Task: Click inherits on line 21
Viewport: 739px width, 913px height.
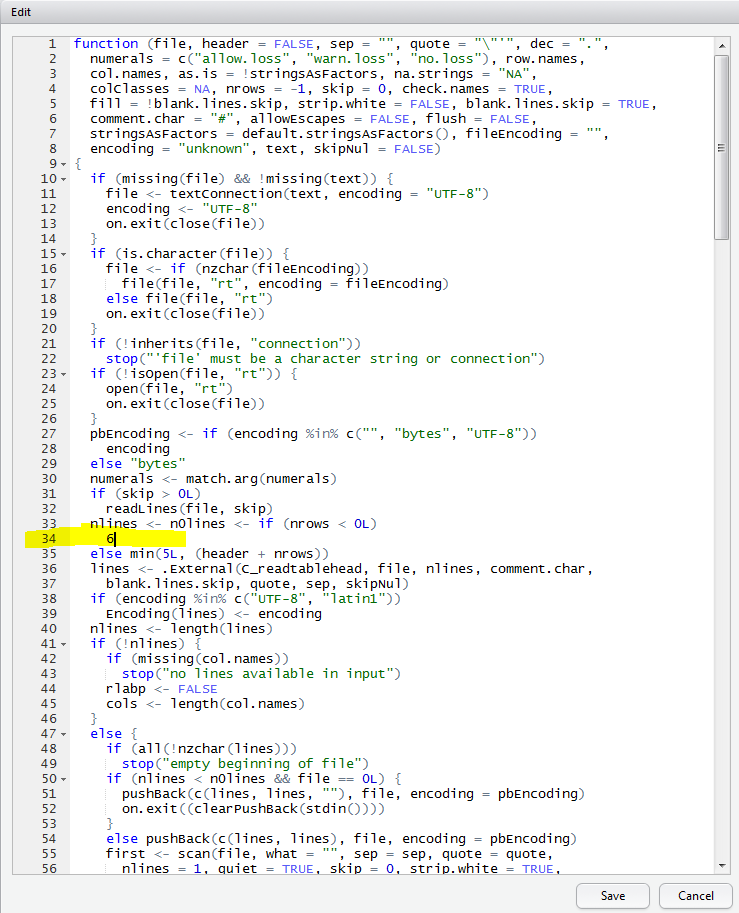Action: [162, 344]
